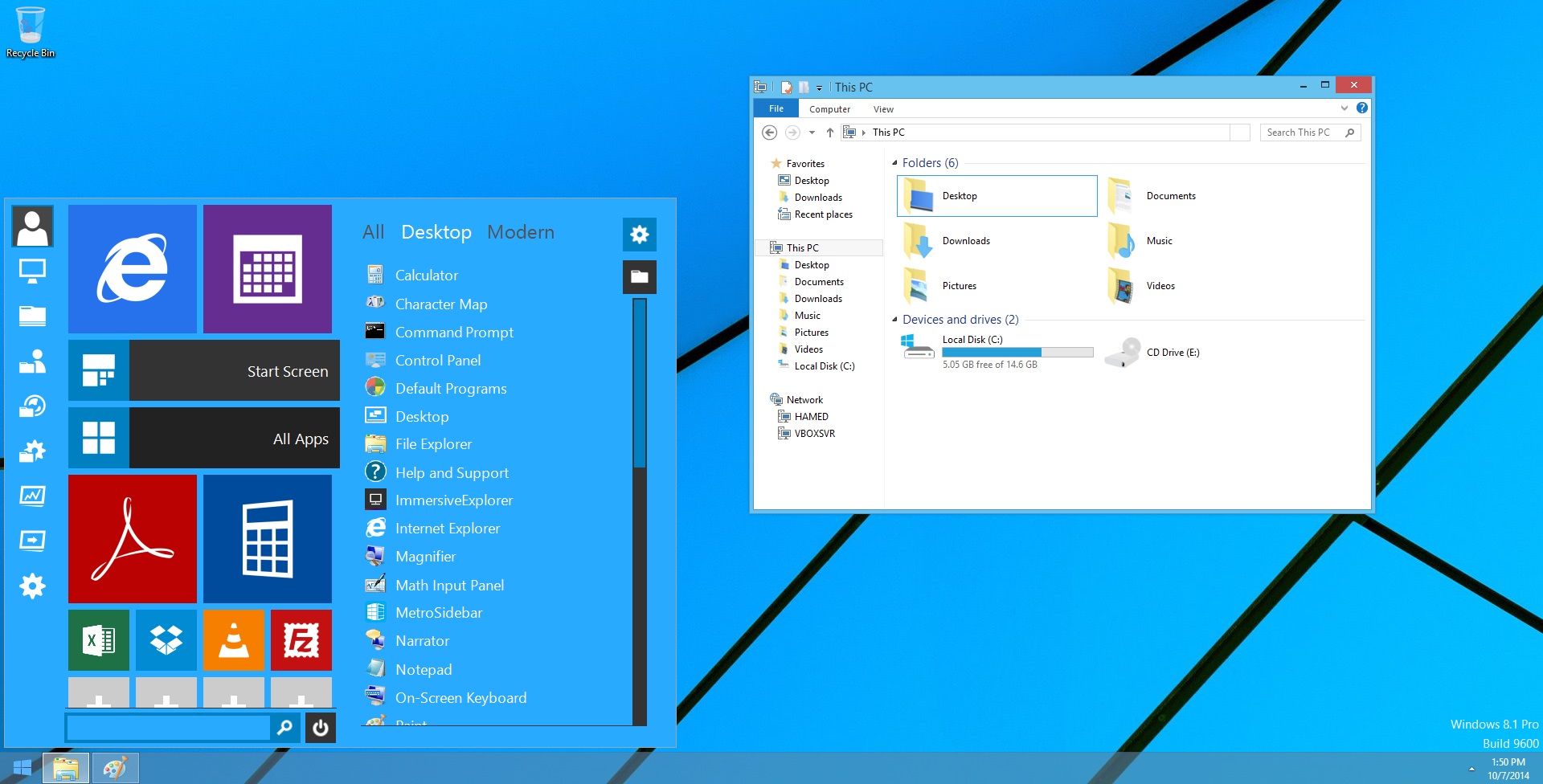Collapse the Folders (6) group
Image resolution: width=1543 pixels, height=784 pixels.
coord(894,163)
